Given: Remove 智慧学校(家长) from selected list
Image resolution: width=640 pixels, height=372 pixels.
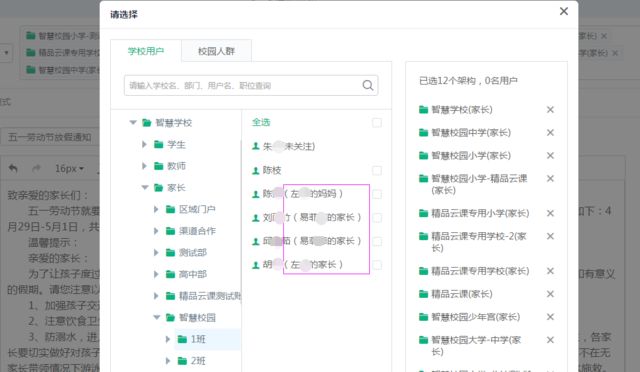Looking at the screenshot, I should point(550,109).
